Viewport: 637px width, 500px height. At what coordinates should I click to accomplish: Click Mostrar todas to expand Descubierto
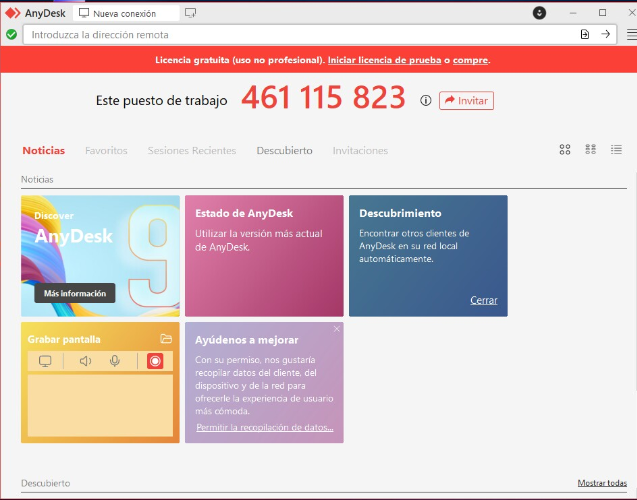[602, 483]
